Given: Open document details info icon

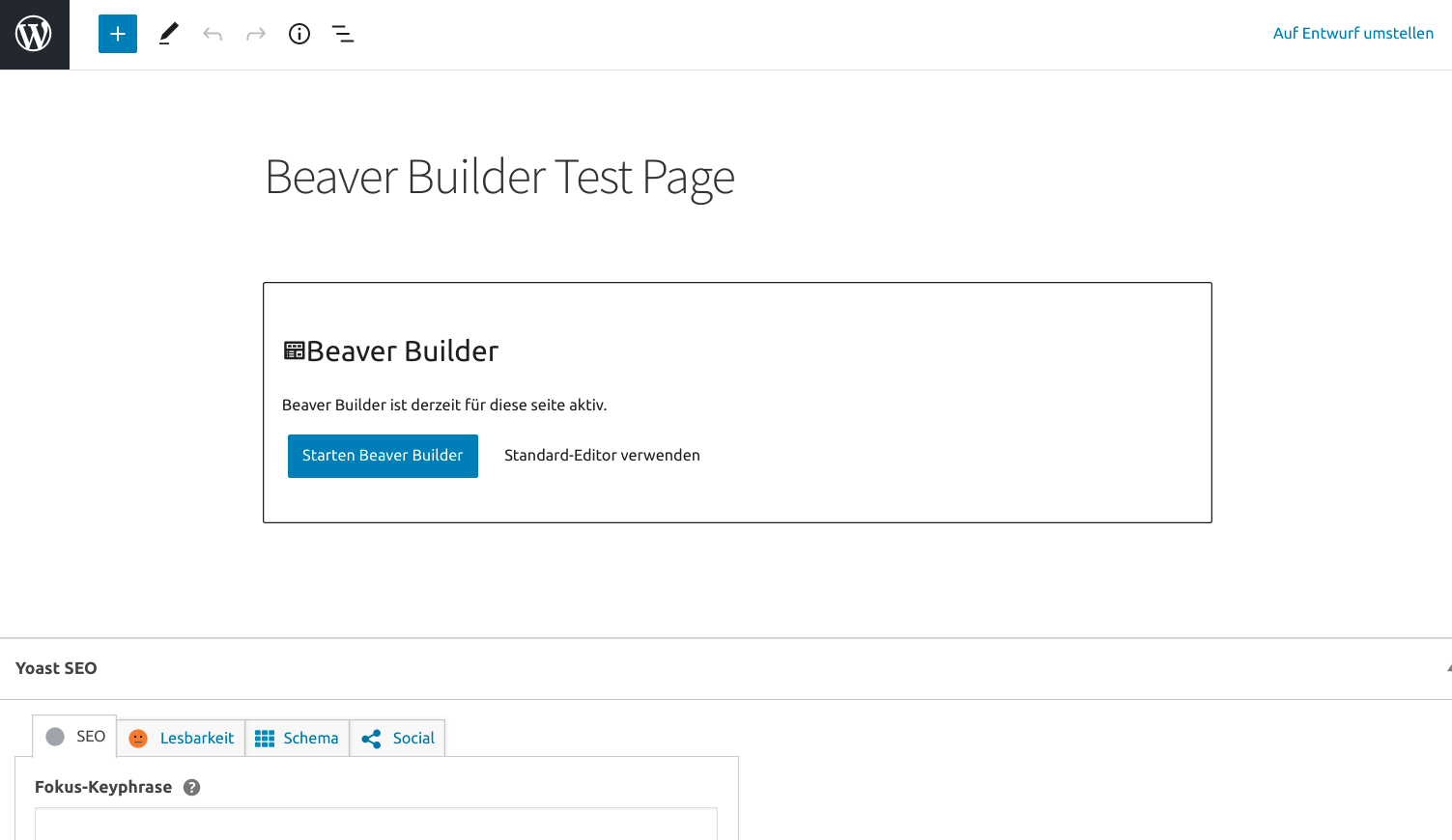Looking at the screenshot, I should coord(299,34).
